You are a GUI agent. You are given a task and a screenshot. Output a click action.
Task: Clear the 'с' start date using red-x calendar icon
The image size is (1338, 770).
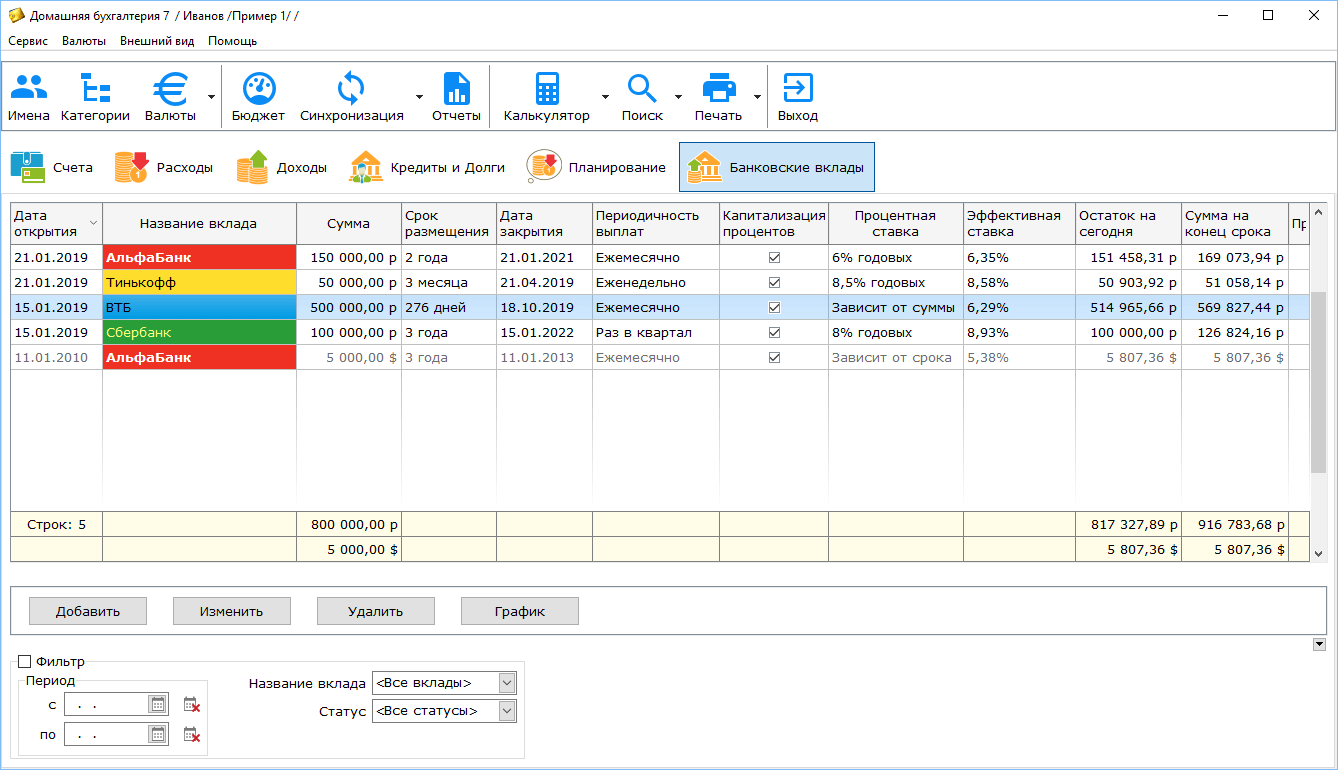pyautogui.click(x=192, y=705)
